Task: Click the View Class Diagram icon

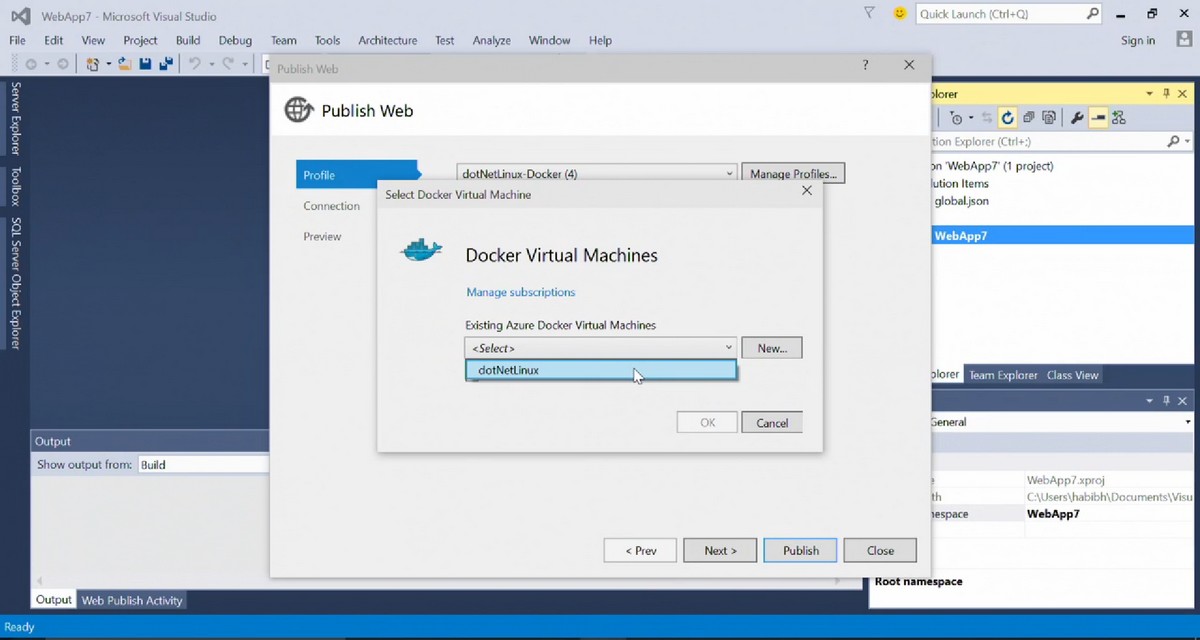Action: click(1119, 118)
